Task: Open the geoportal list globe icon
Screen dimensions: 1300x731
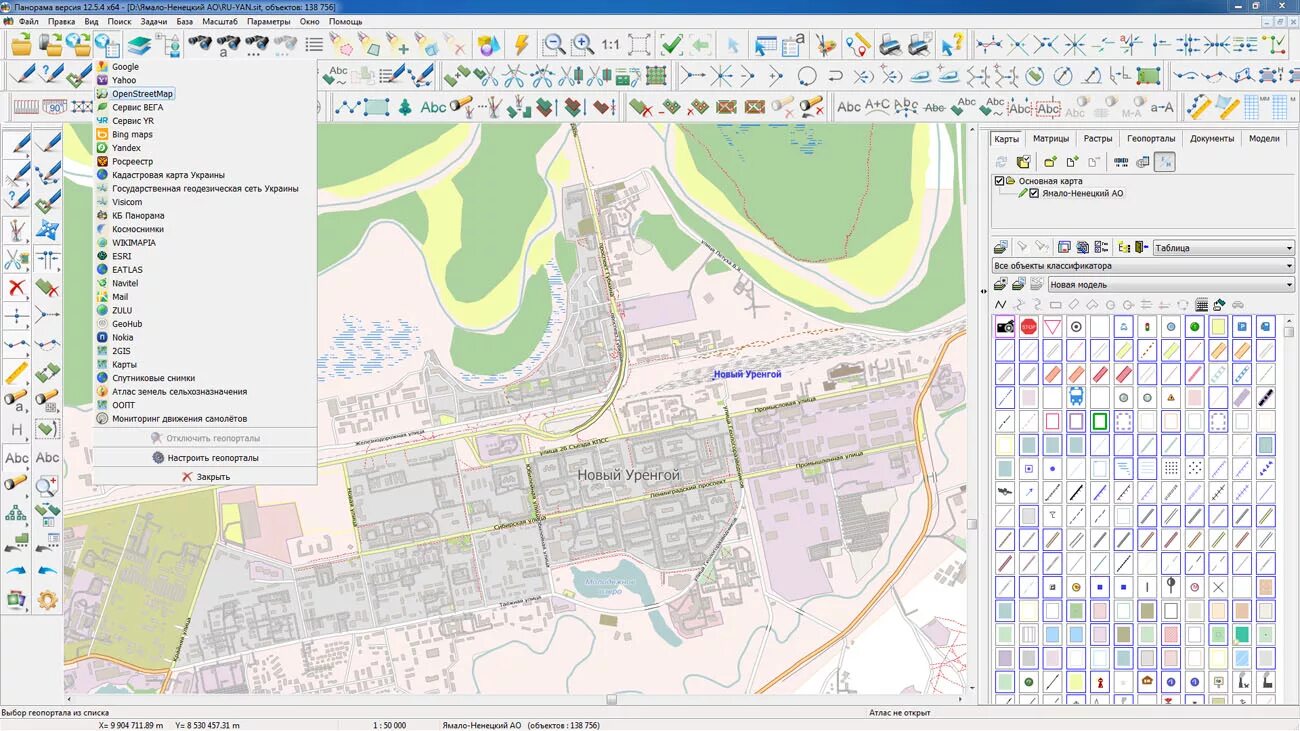Action: click(107, 45)
